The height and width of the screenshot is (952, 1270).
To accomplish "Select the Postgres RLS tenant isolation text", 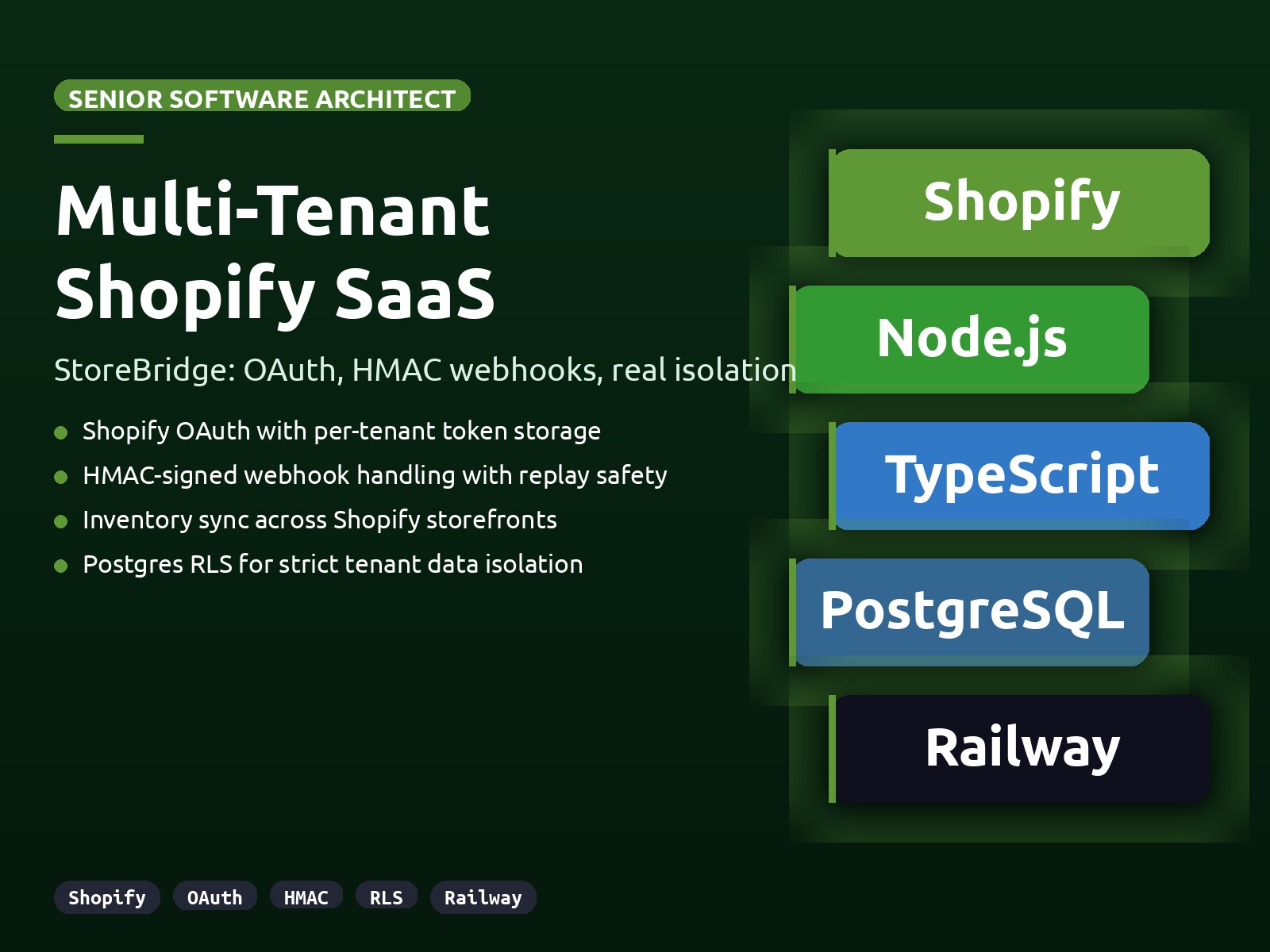I will click(333, 564).
